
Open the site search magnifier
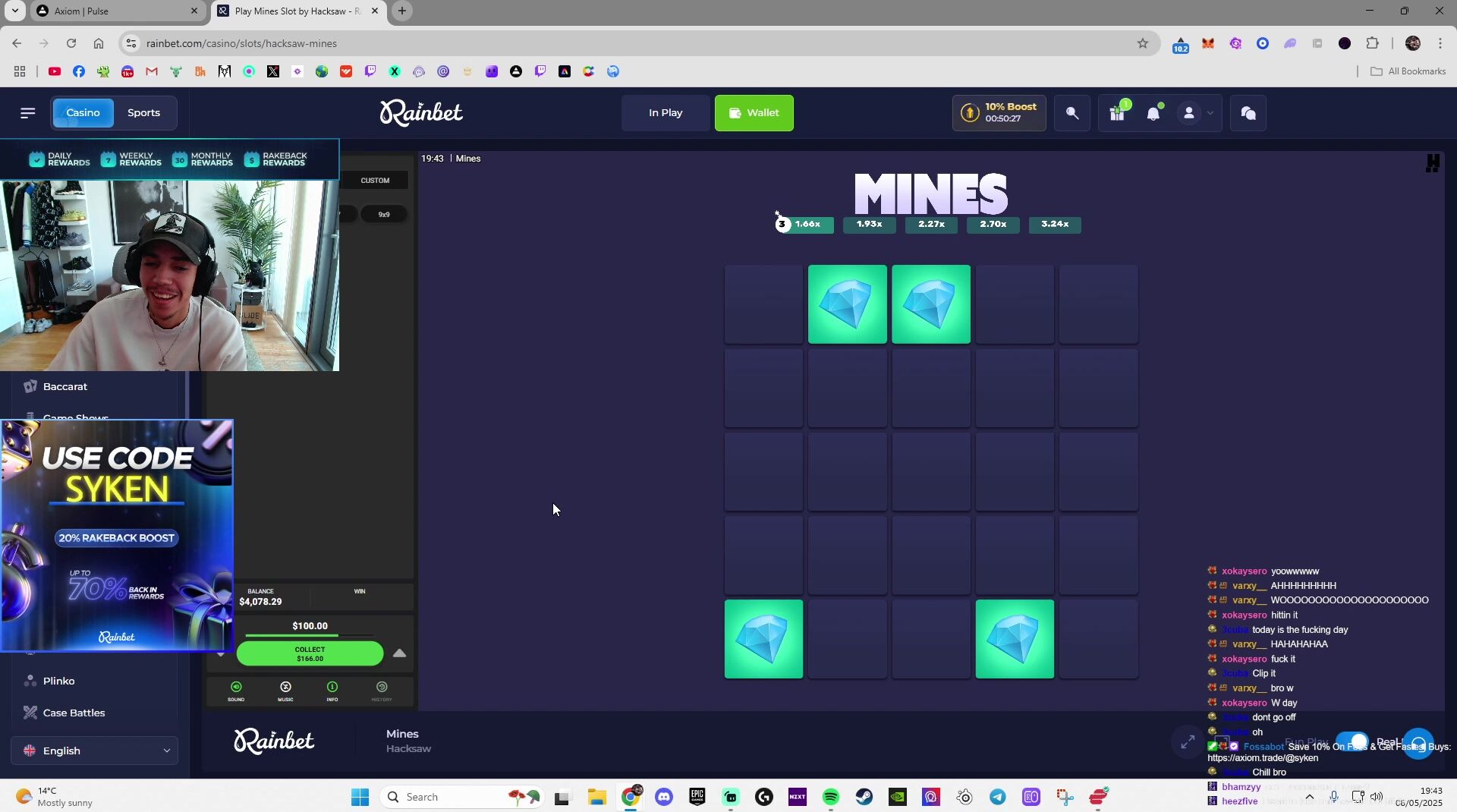tap(1072, 113)
